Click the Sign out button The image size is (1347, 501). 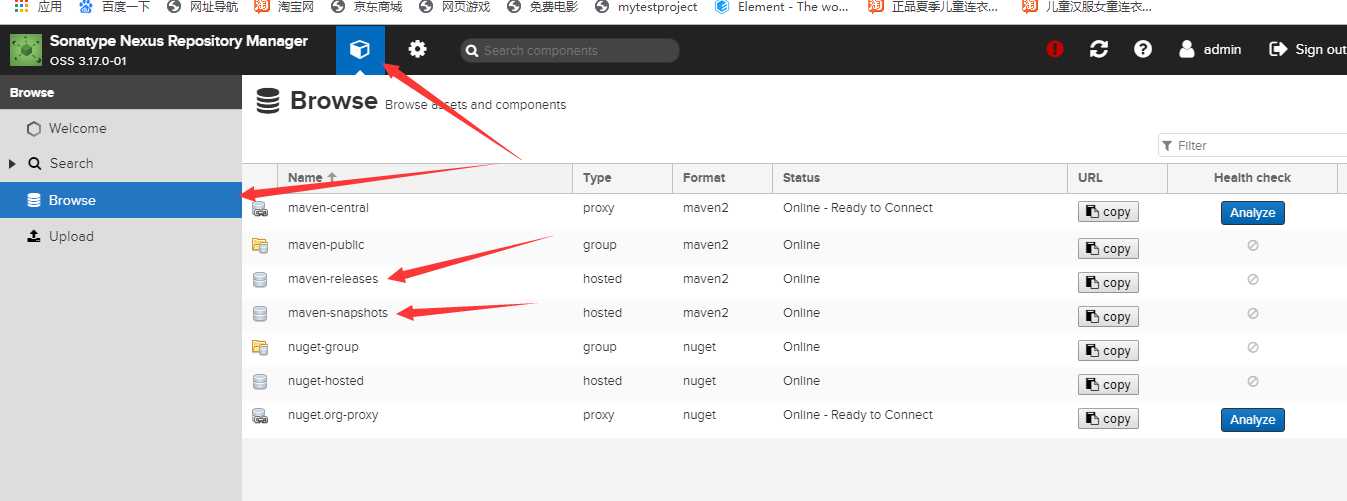coord(1308,49)
